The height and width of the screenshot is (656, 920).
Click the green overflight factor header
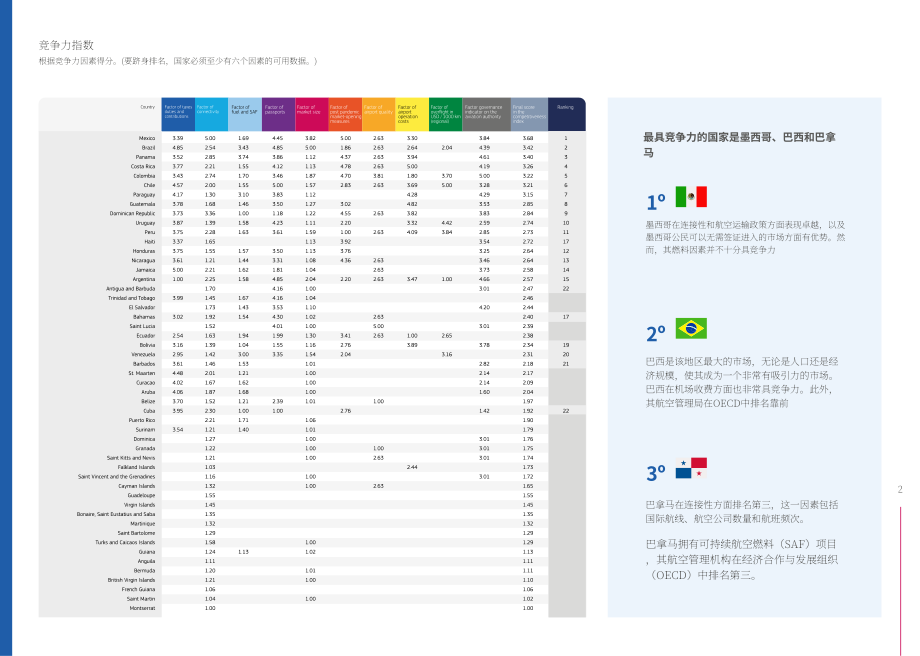click(445, 114)
